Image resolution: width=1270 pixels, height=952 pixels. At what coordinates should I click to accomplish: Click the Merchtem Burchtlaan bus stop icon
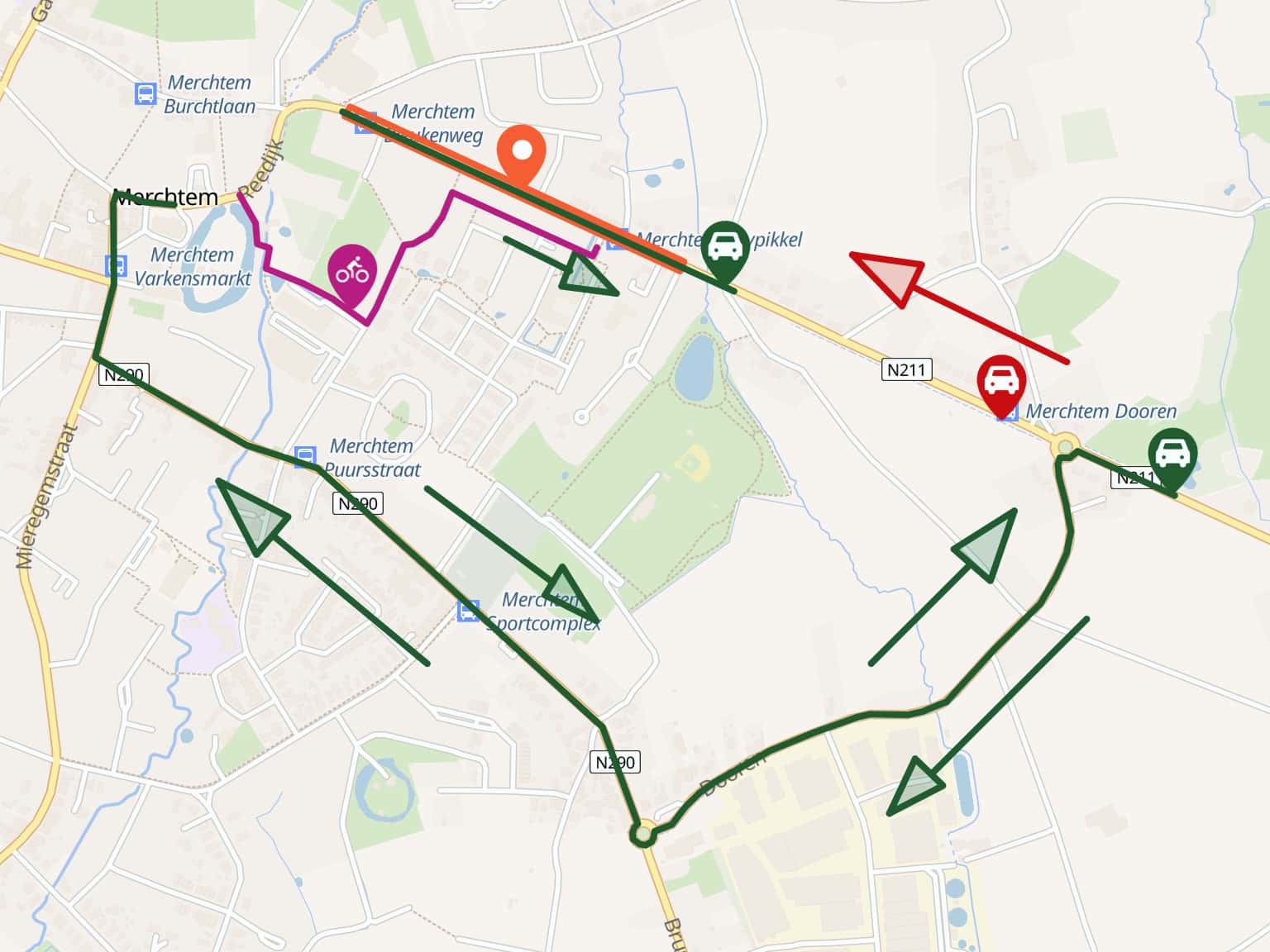click(x=146, y=93)
